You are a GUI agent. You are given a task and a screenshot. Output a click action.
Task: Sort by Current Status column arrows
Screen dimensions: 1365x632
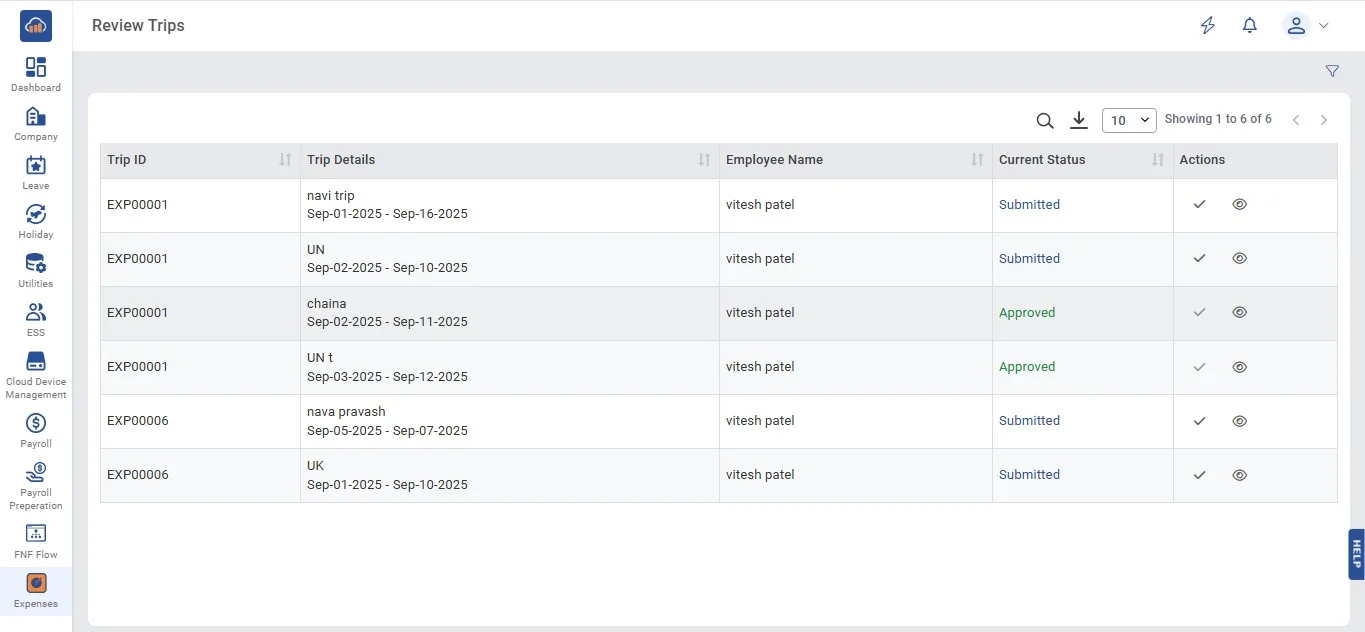point(1157,160)
